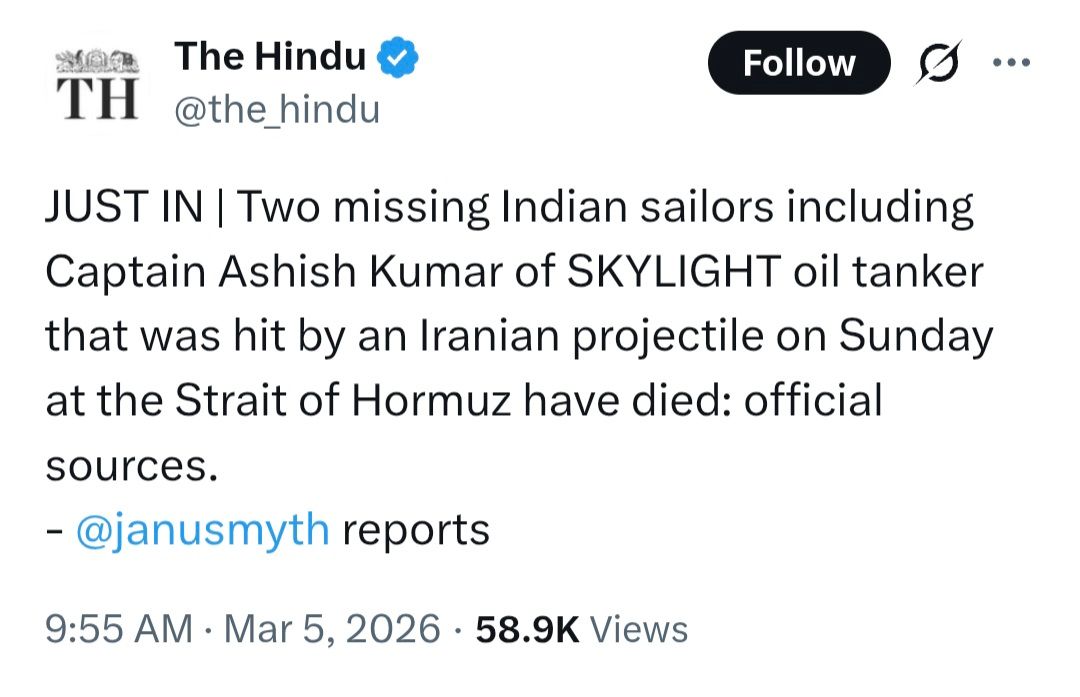Open The Hindu display name
This screenshot has height=697, width=1080.
coord(270,57)
